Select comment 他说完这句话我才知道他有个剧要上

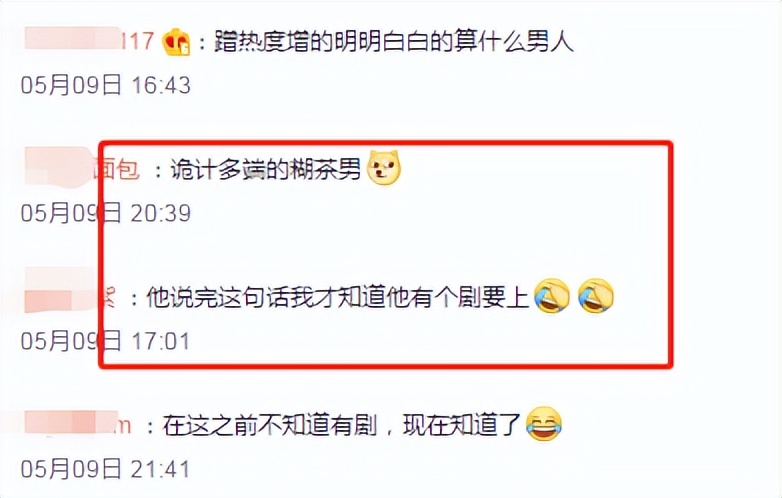pyautogui.click(x=337, y=298)
